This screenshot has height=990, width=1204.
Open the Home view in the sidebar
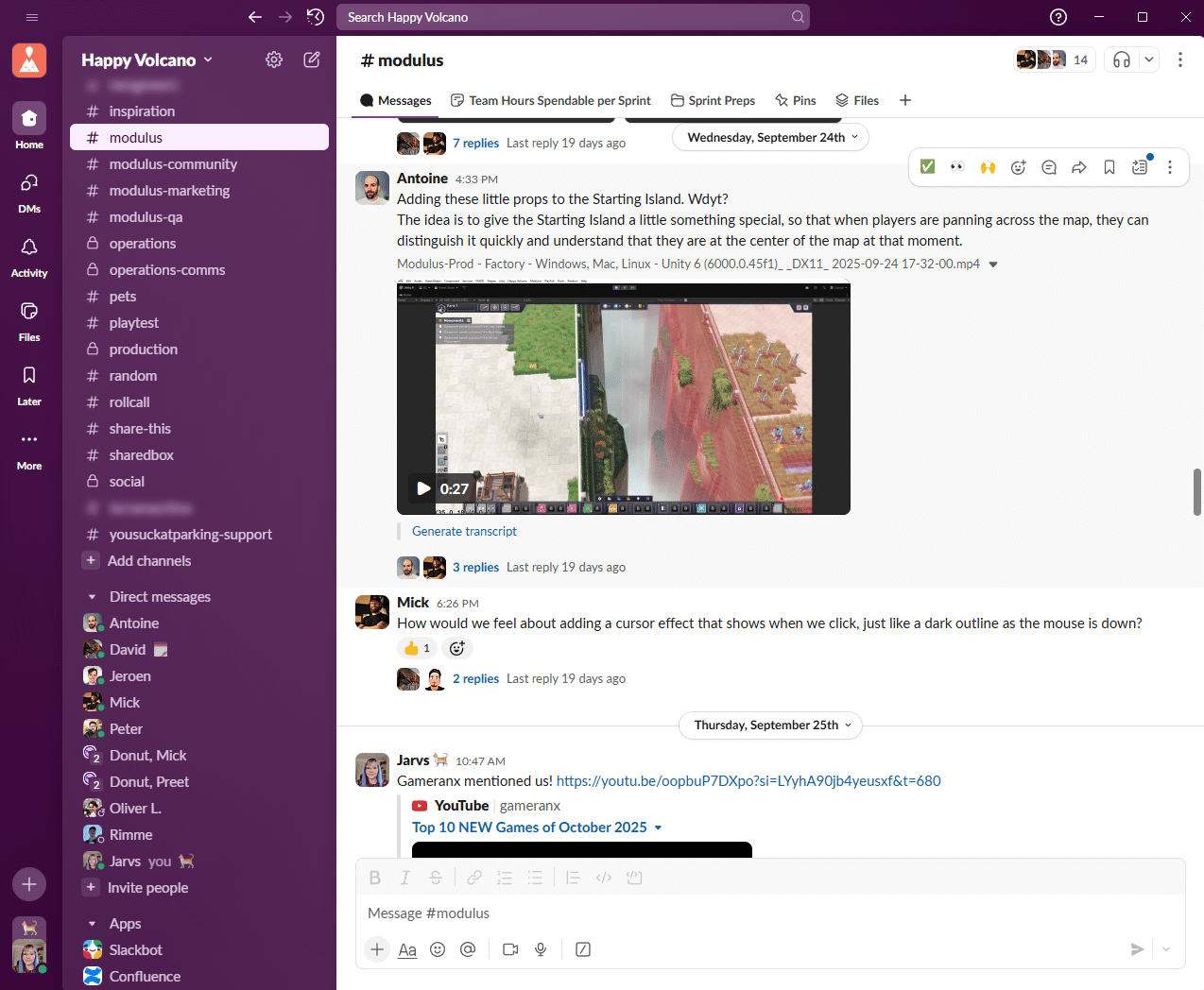tap(29, 127)
